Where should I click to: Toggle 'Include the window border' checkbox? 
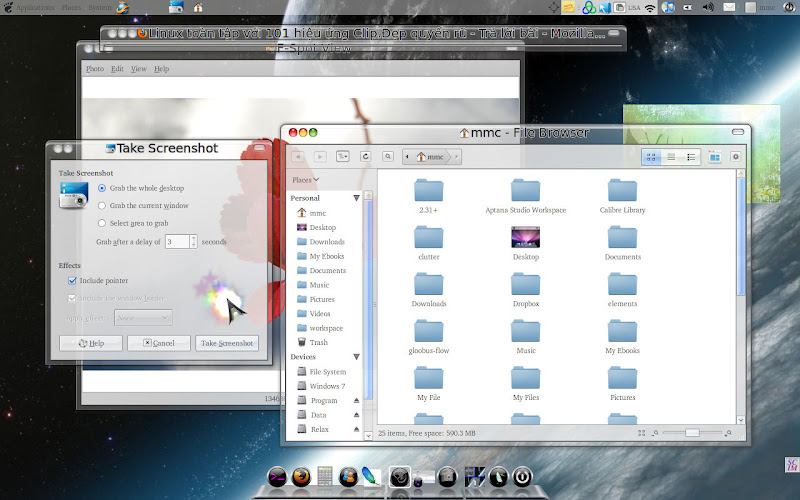[x=116, y=298]
